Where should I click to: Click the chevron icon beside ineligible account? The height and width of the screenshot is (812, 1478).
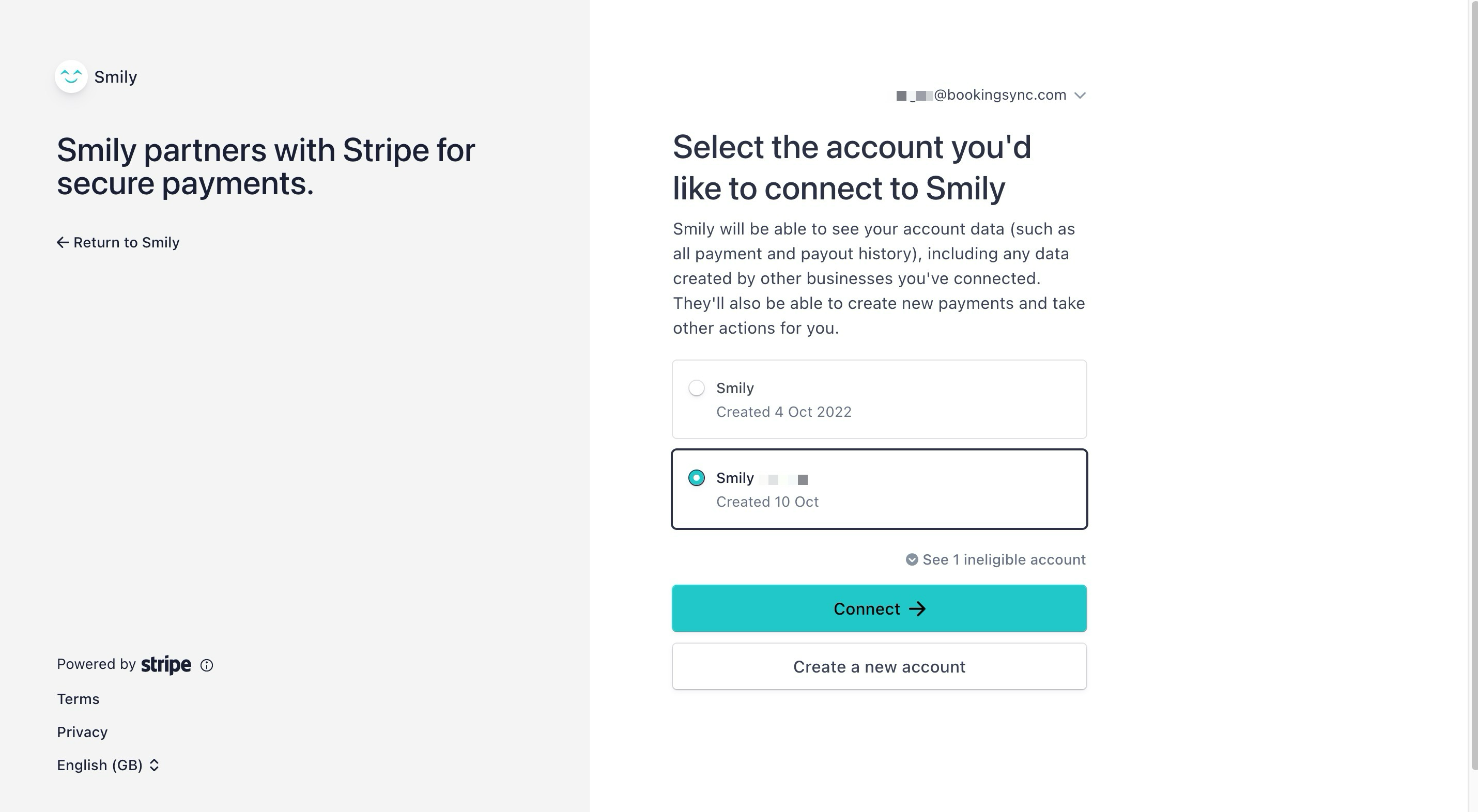tap(912, 560)
